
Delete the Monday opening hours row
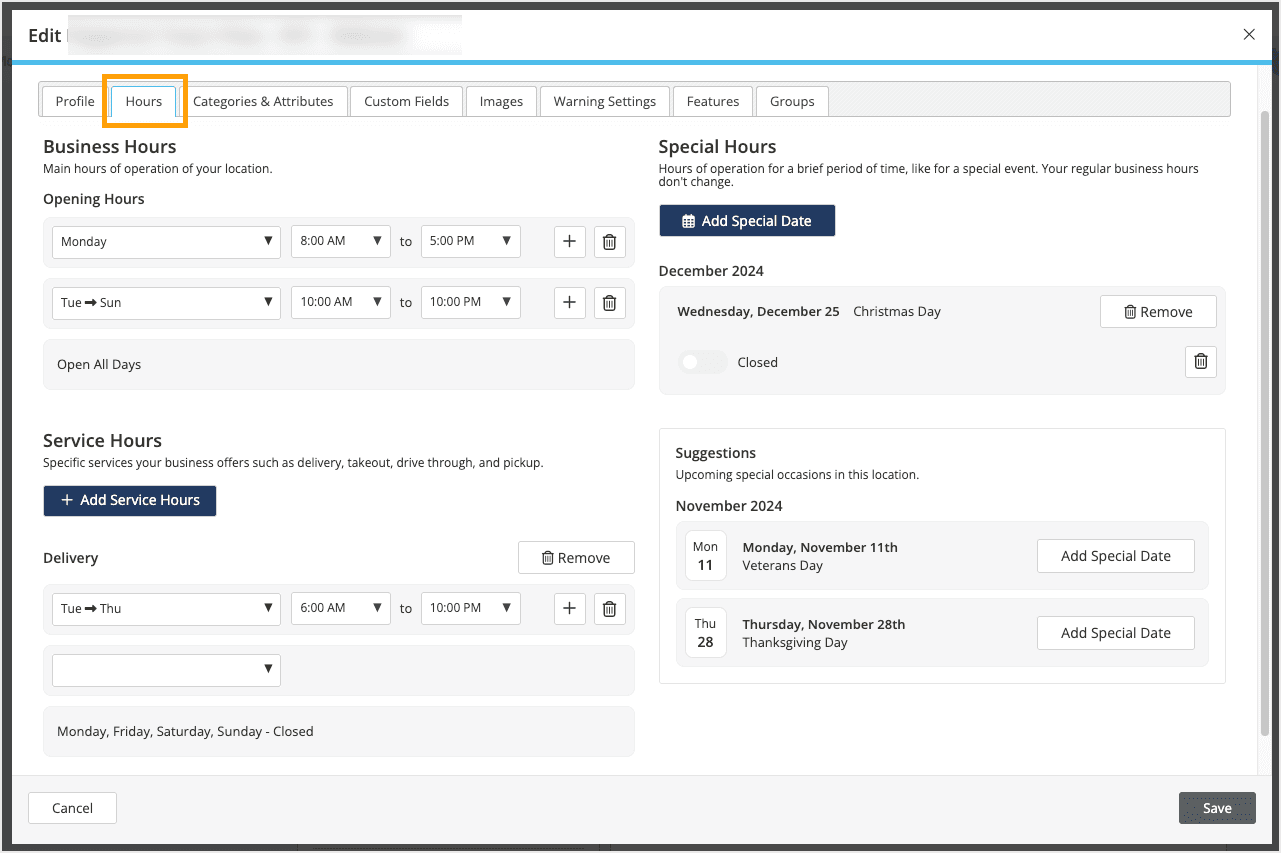609,242
